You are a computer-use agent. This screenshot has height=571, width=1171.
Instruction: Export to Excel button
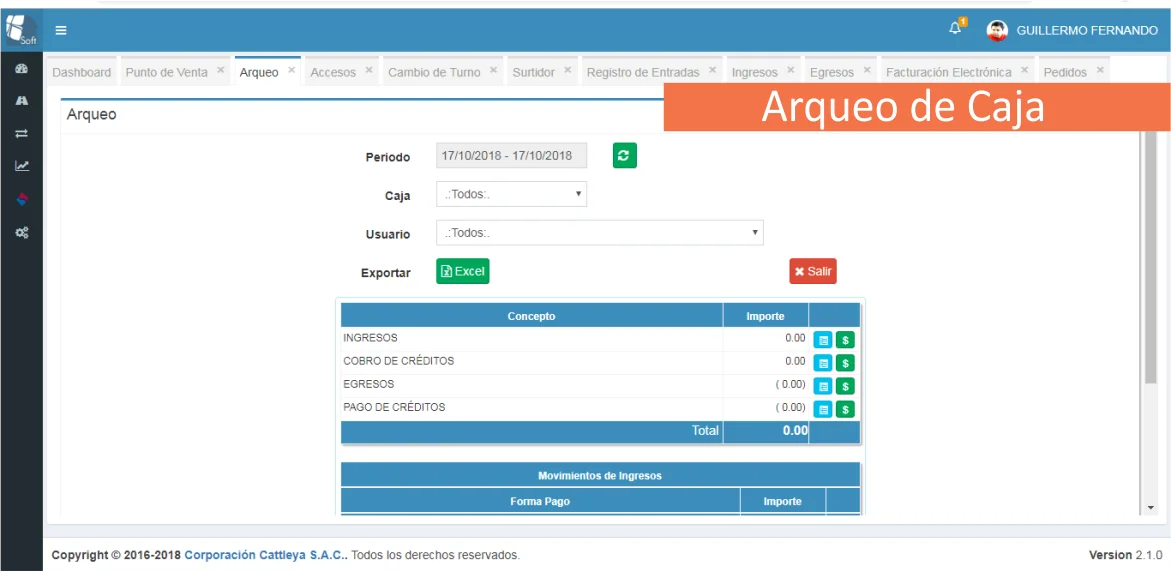click(462, 271)
